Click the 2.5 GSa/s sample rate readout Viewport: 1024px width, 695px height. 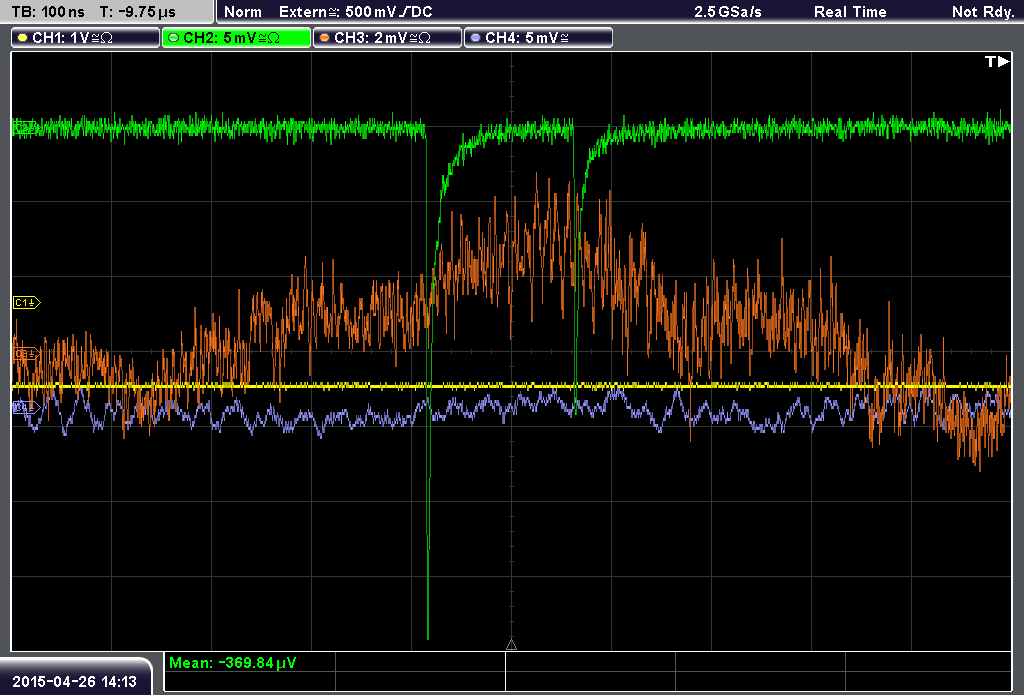728,12
